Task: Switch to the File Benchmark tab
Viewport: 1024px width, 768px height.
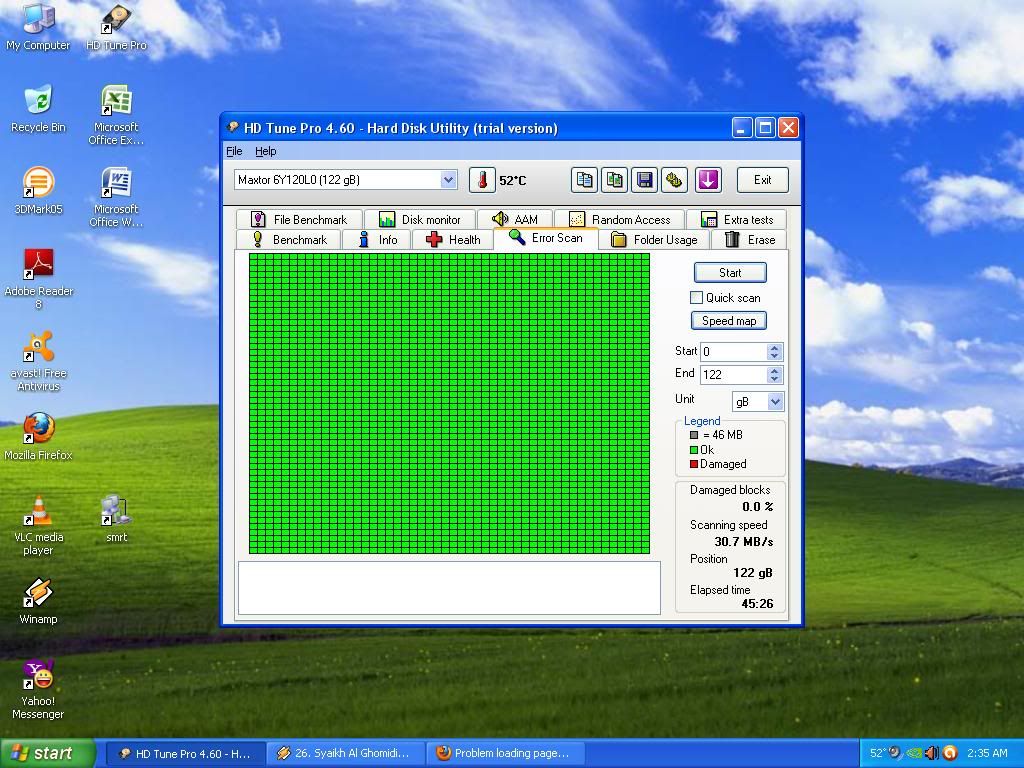Action: coord(298,219)
